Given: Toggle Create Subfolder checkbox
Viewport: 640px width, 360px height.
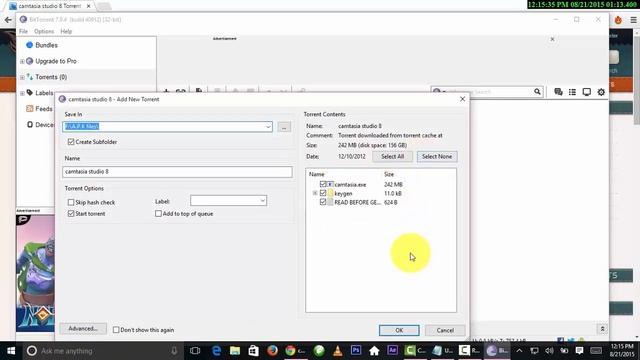Looking at the screenshot, I should pos(71,142).
